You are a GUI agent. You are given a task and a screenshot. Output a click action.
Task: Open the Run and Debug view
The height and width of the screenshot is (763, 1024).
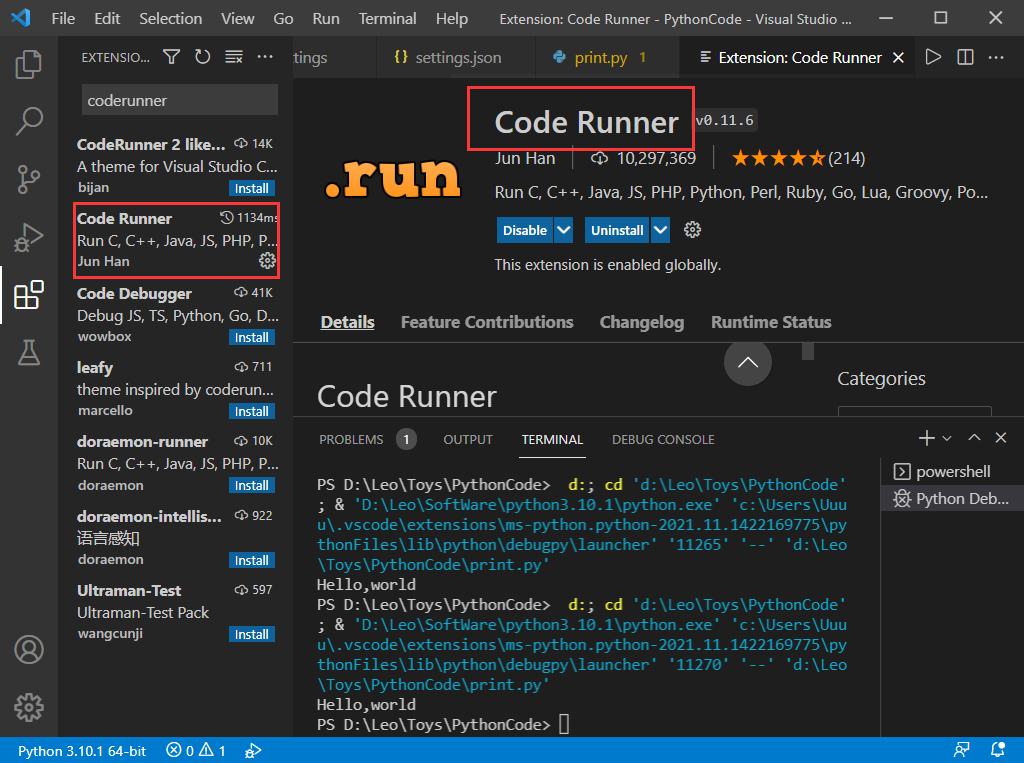29,237
